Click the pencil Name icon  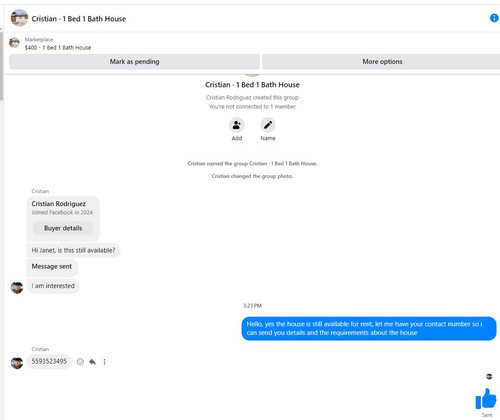[x=268, y=125]
